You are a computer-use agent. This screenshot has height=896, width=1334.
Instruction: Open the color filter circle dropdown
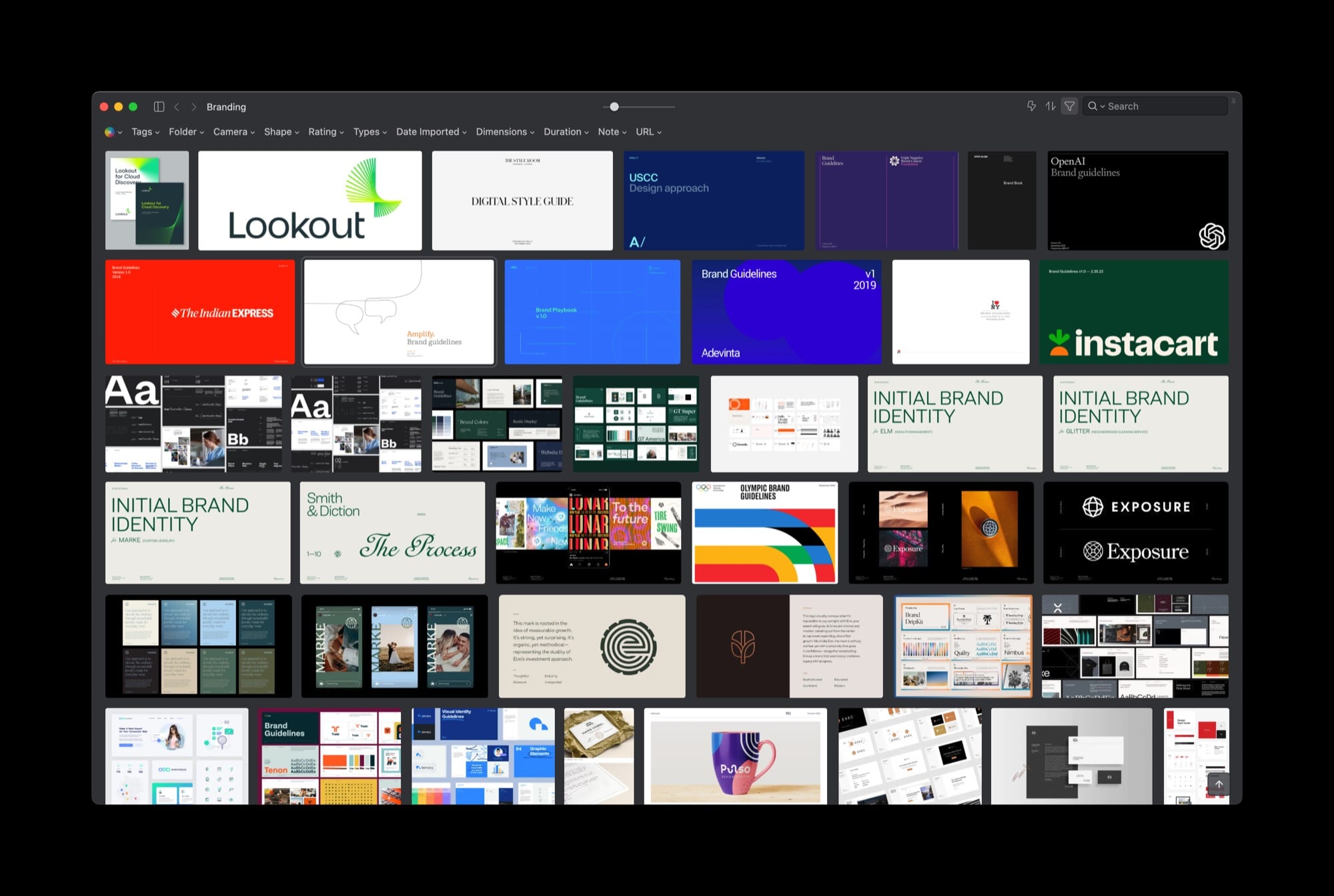[x=113, y=132]
